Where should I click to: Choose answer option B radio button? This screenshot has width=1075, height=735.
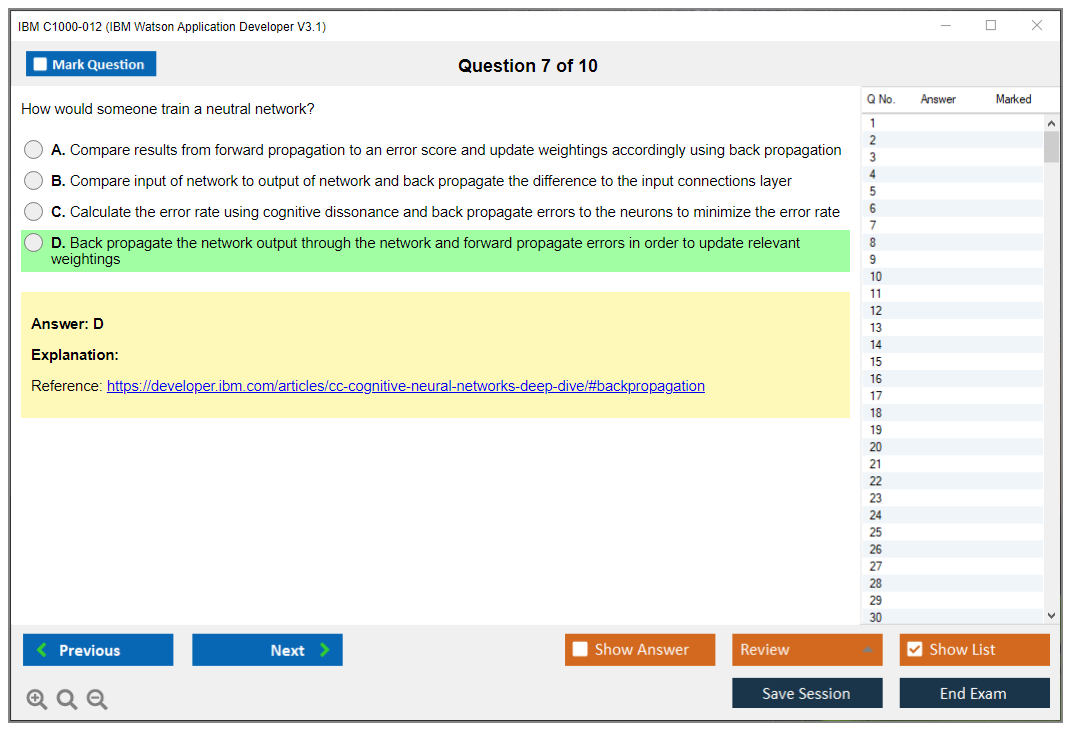pyautogui.click(x=34, y=181)
